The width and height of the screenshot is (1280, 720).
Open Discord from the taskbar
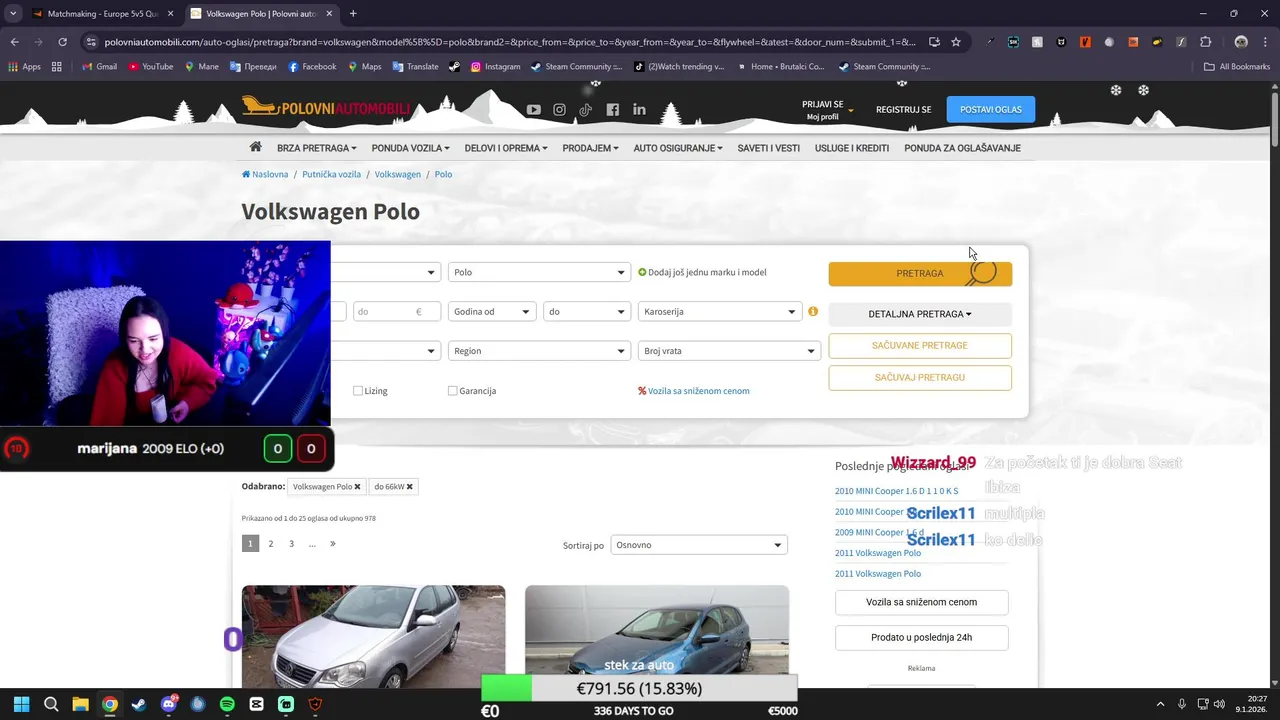coord(168,704)
